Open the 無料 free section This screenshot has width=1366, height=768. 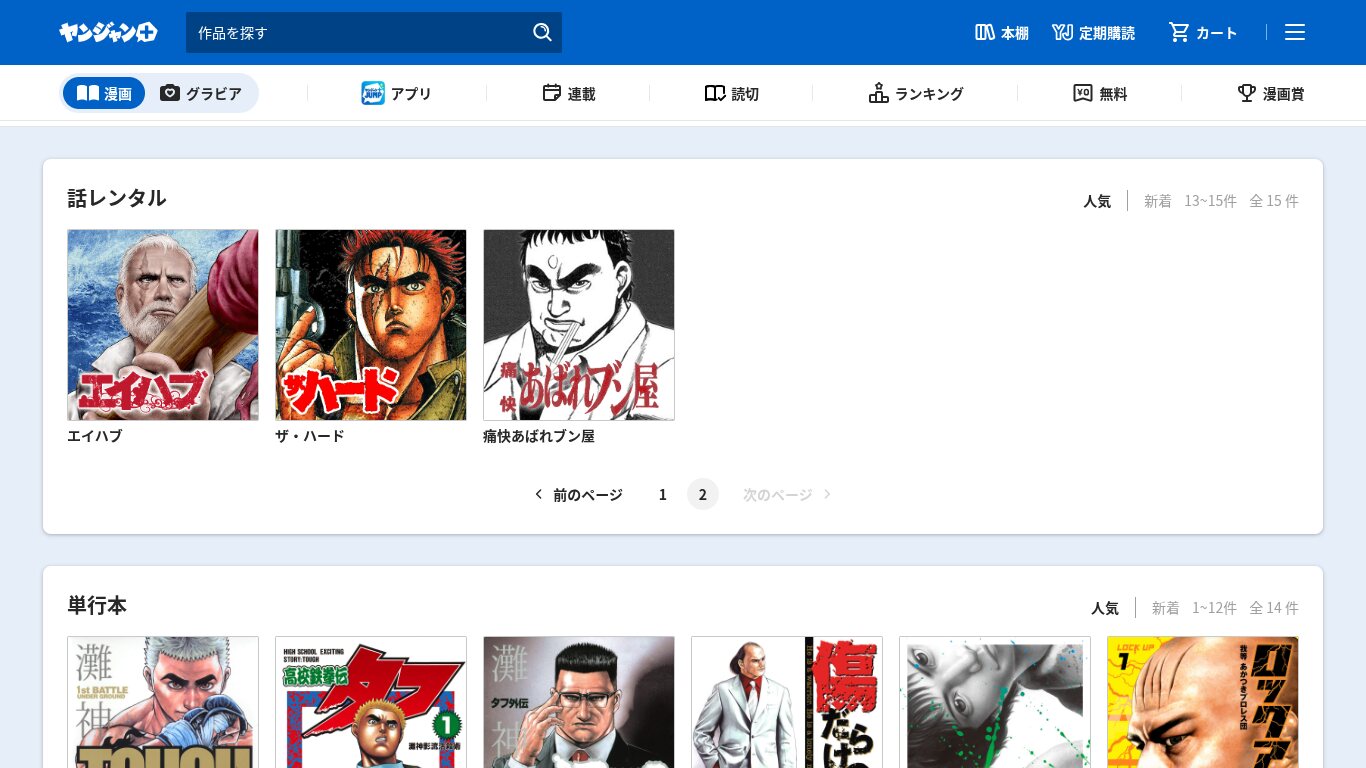(x=1099, y=93)
